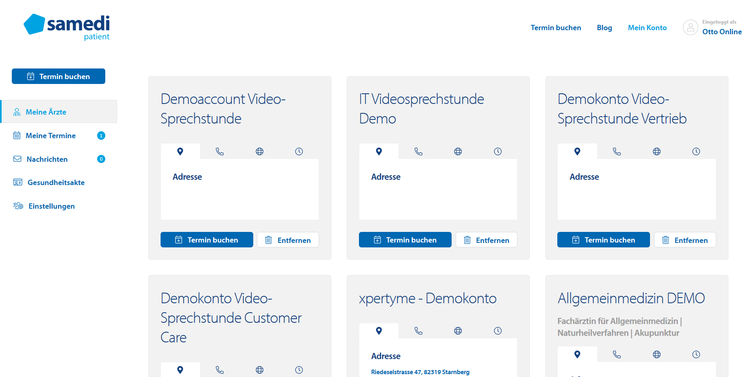Open Riedeselstrasse 47 address link
750x377 pixels.
(x=420, y=372)
